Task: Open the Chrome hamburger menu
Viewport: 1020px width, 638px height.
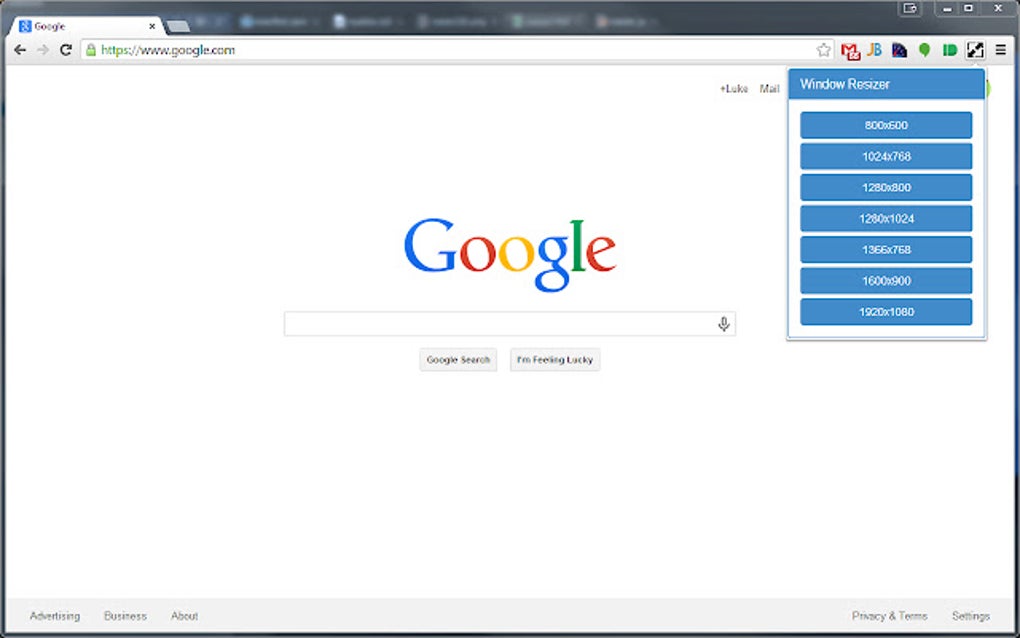Action: 1001,50
